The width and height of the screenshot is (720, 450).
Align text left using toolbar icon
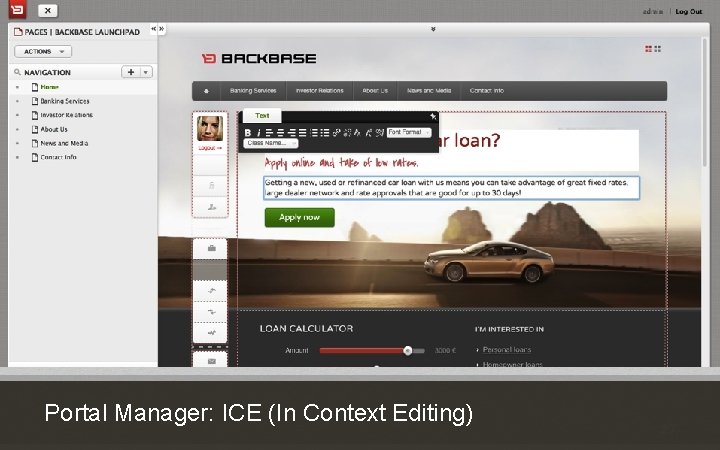click(270, 133)
